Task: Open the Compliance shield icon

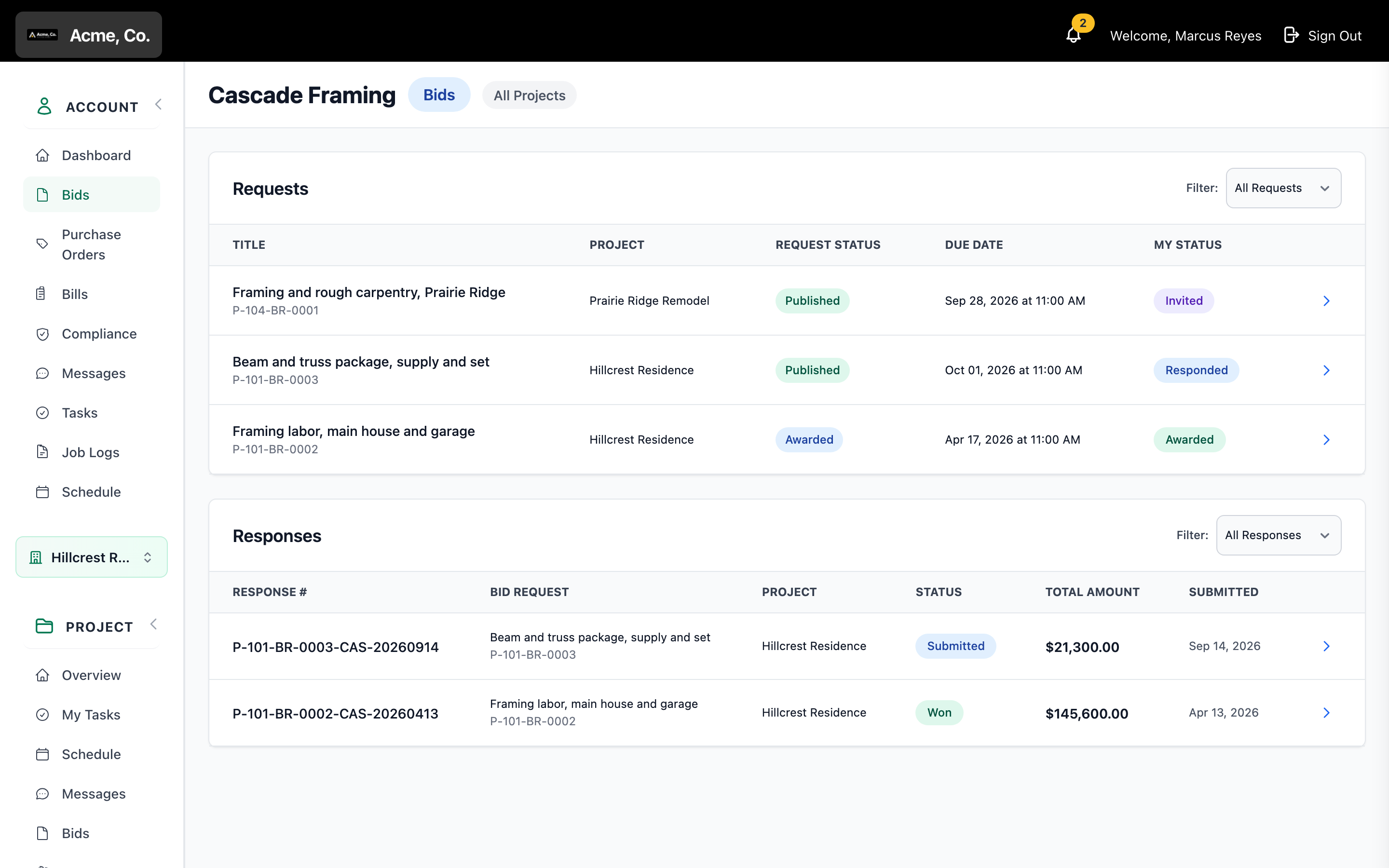Action: 42,334
